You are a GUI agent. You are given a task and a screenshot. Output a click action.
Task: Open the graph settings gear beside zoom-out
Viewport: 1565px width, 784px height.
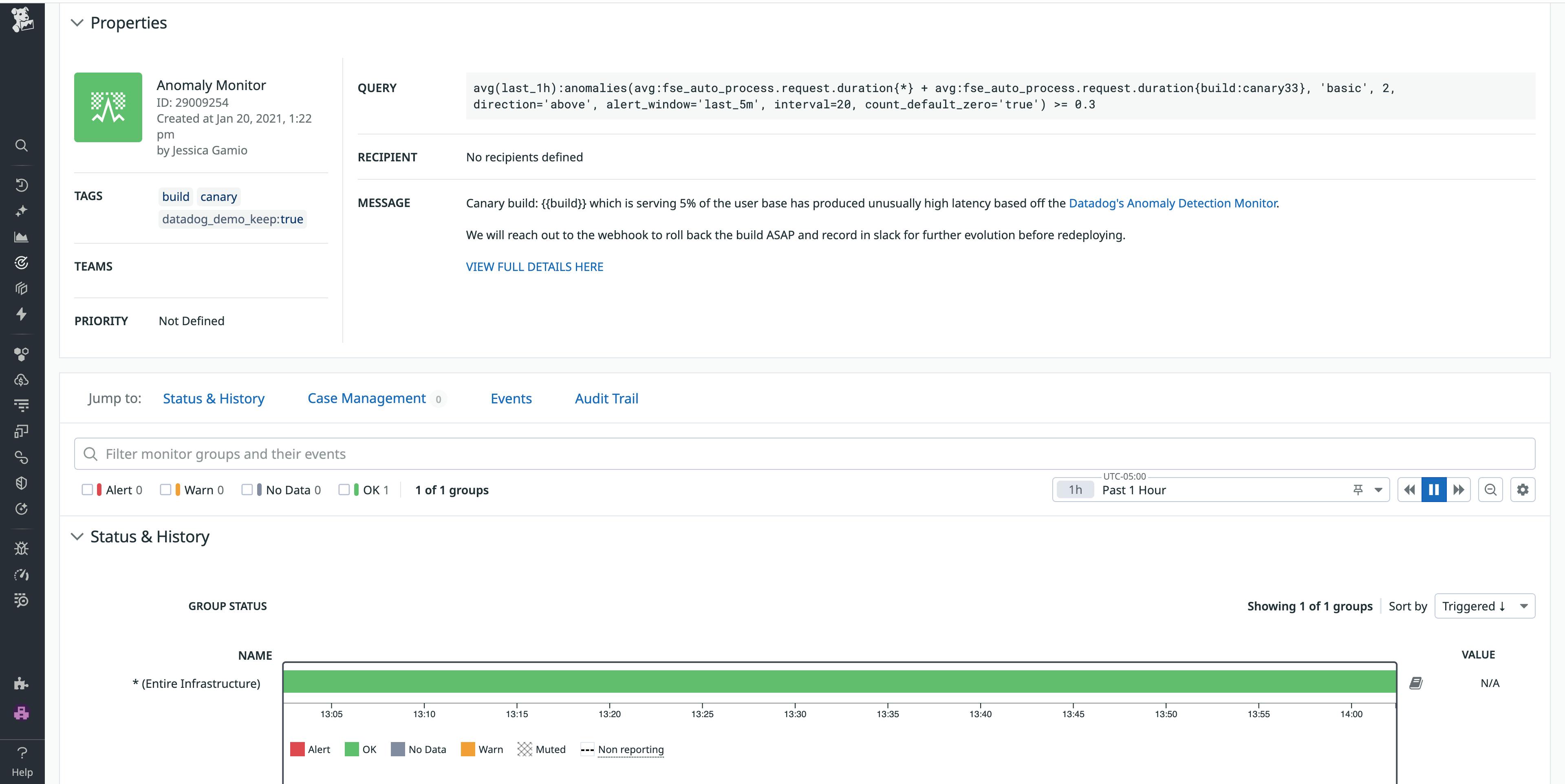tap(1523, 489)
